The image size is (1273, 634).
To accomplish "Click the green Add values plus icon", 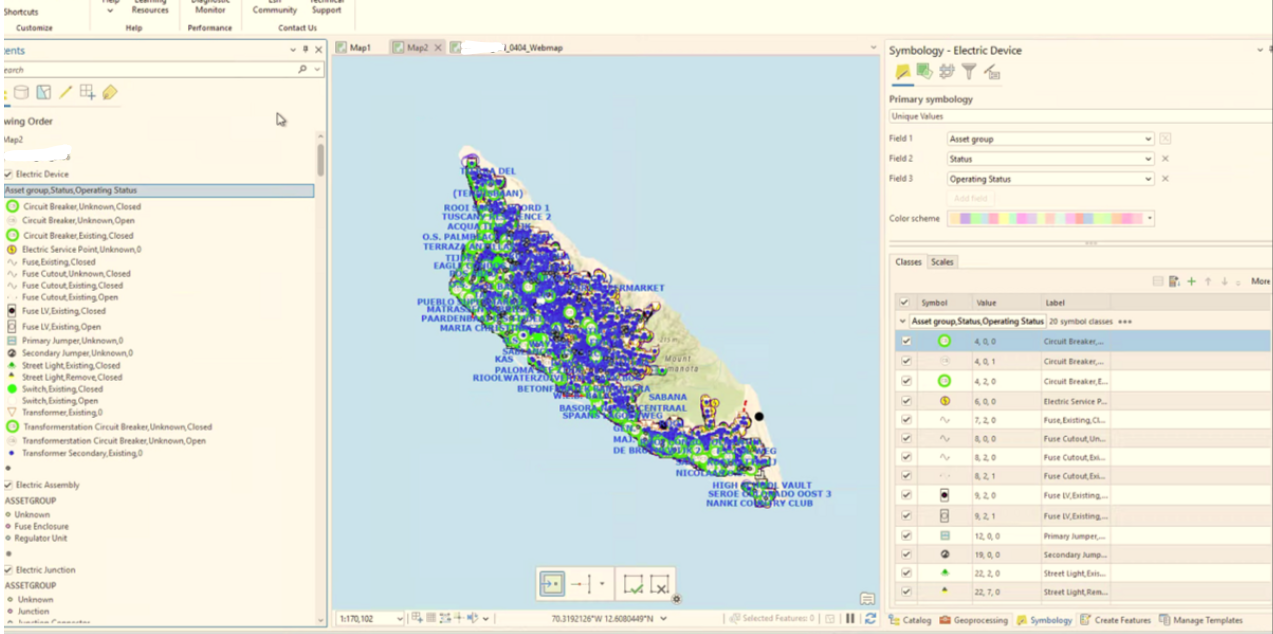I will [1191, 282].
